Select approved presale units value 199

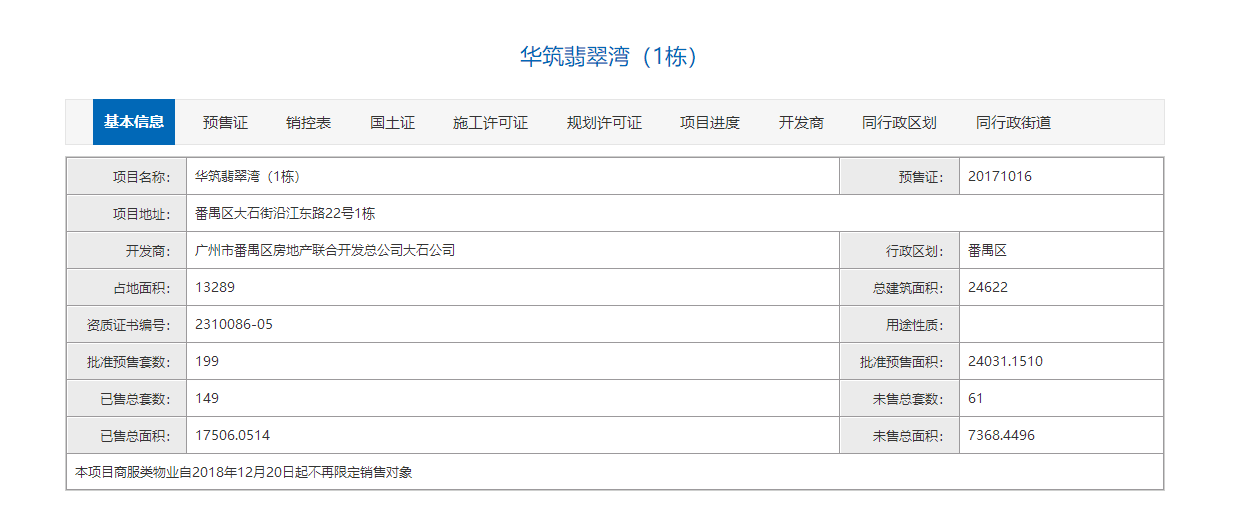point(207,361)
